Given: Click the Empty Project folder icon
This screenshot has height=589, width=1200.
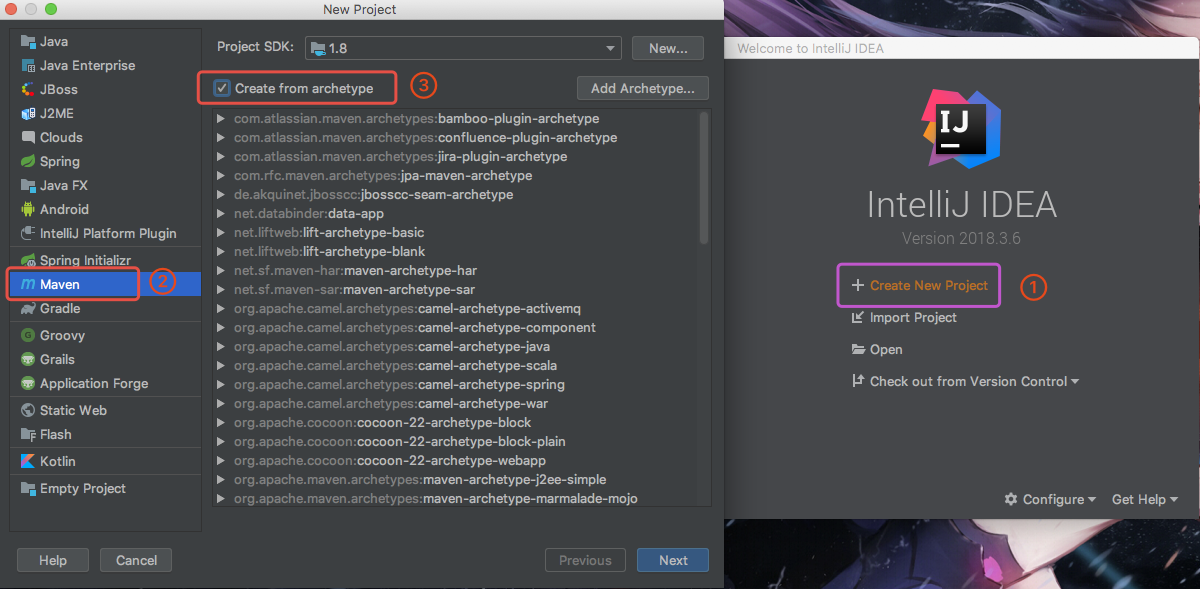Looking at the screenshot, I should [x=28, y=489].
